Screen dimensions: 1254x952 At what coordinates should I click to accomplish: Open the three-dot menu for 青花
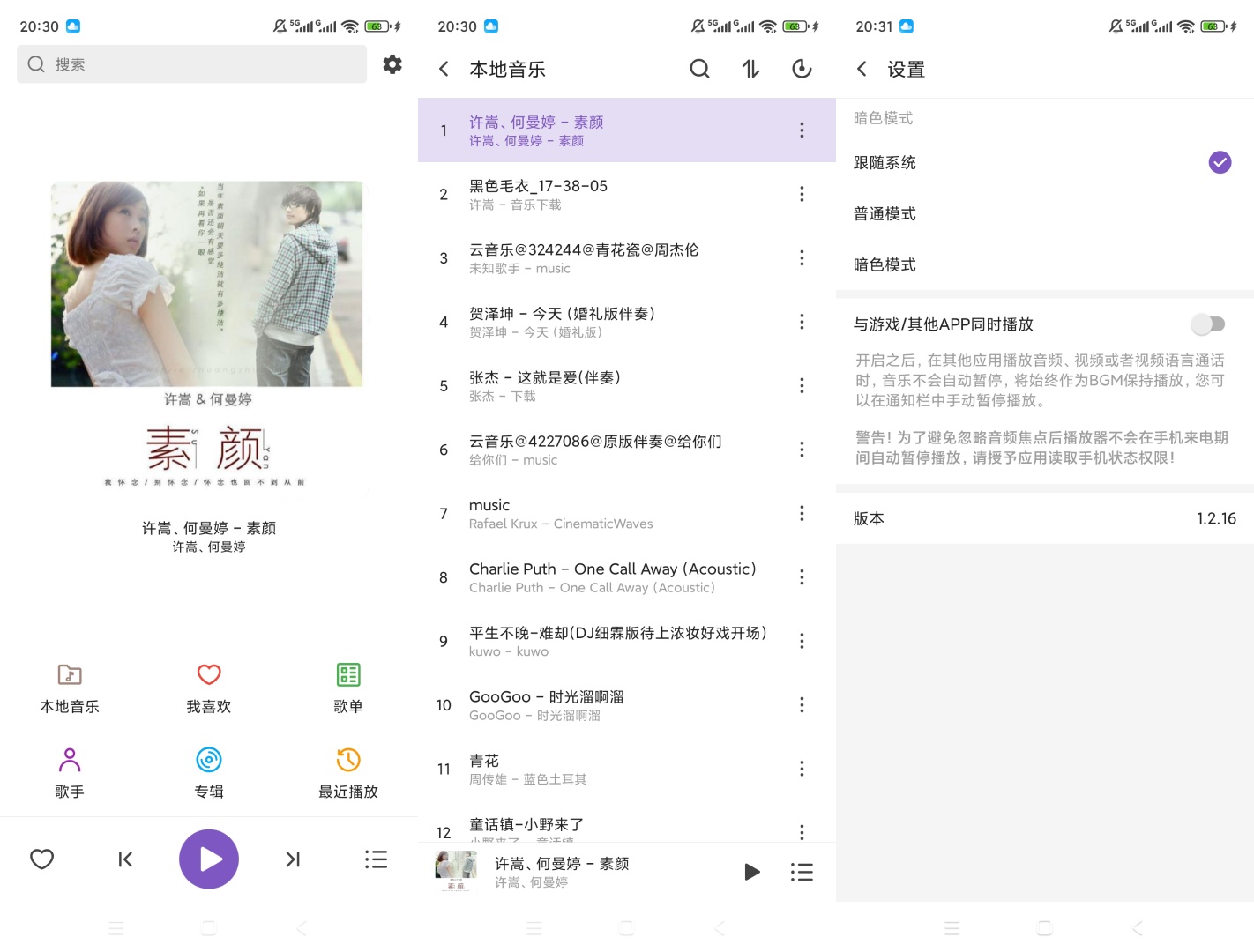pos(802,768)
